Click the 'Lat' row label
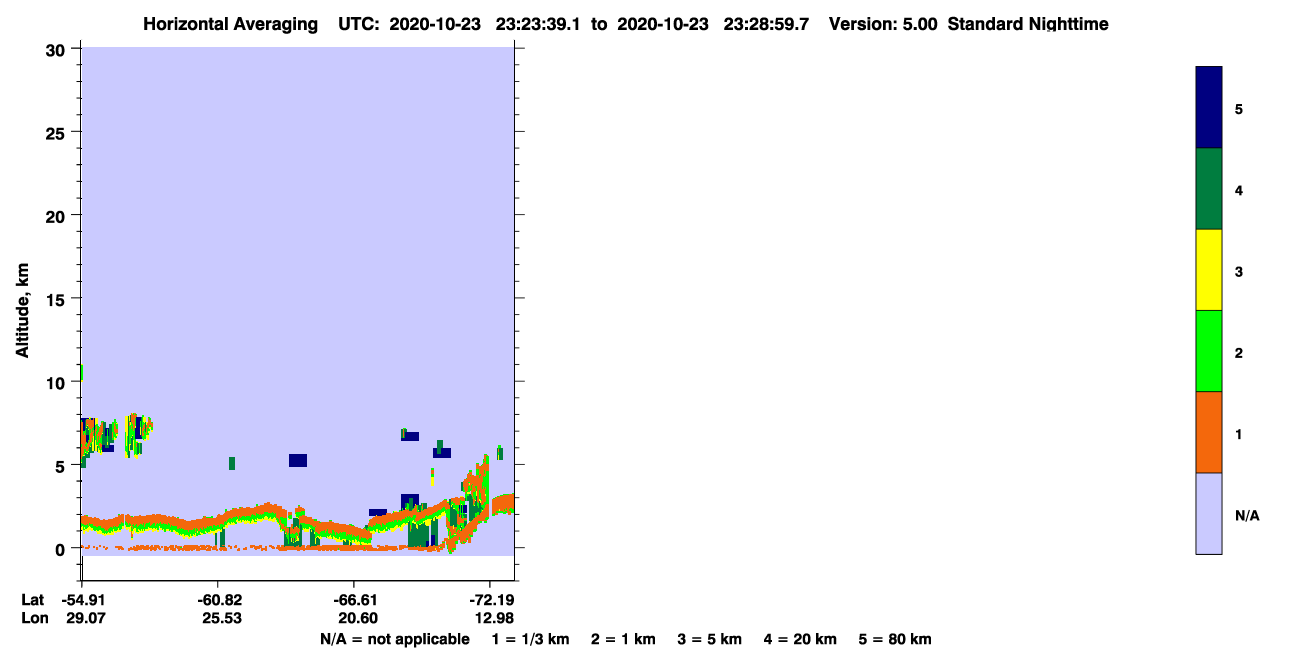1300x667 pixels. tap(32, 600)
